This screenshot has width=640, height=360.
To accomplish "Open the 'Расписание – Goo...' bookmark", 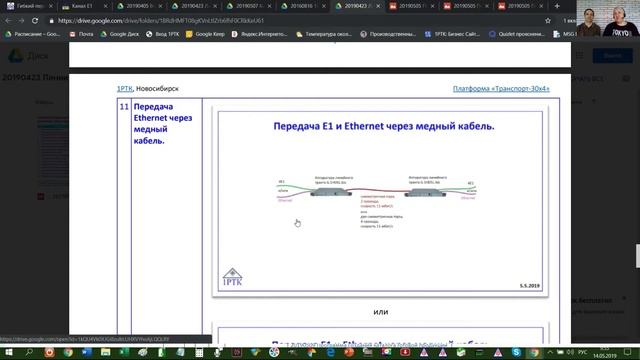I will (32, 34).
